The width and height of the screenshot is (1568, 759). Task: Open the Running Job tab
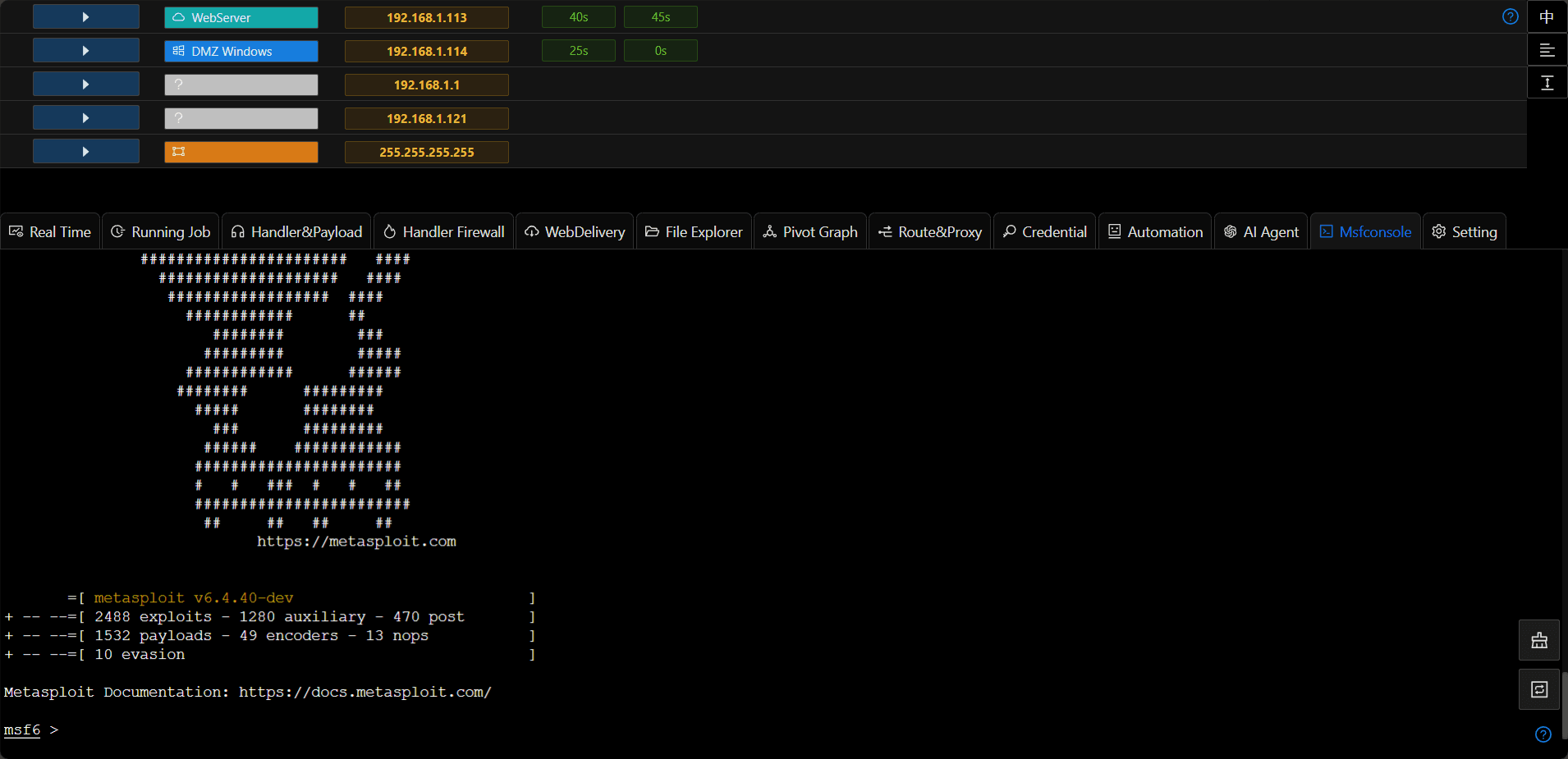coord(161,231)
